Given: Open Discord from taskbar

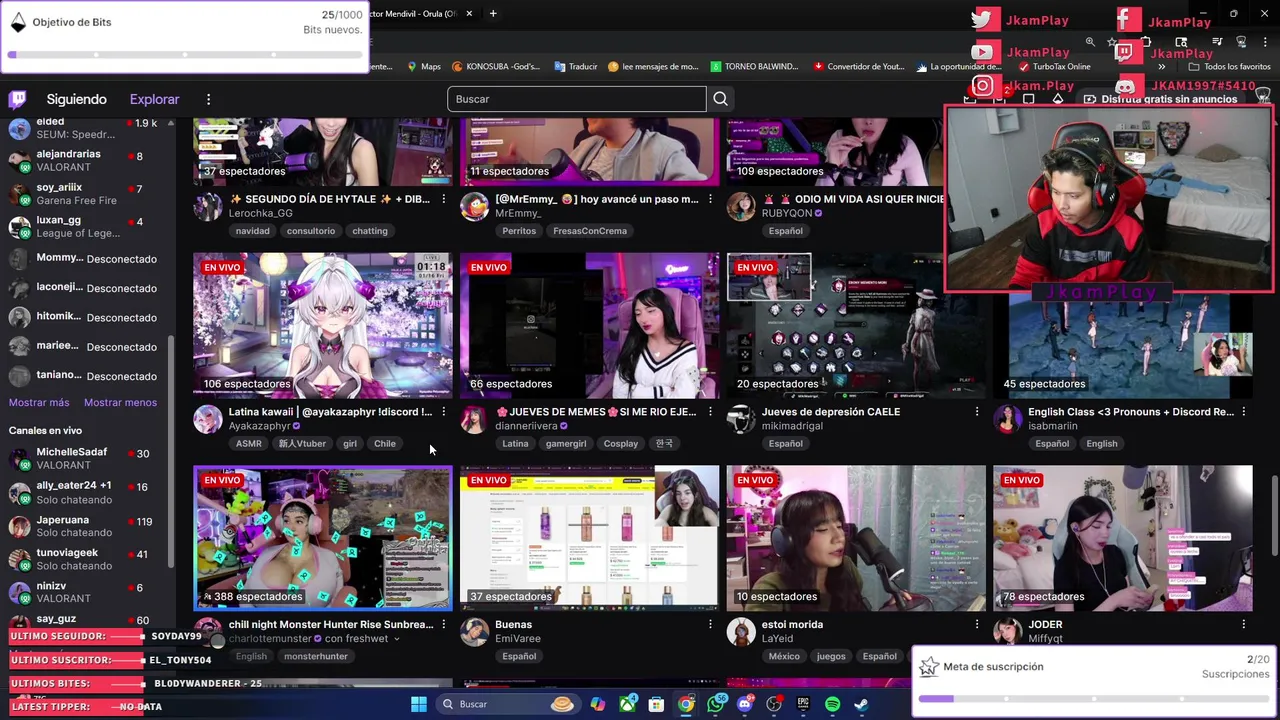Looking at the screenshot, I should tap(744, 704).
